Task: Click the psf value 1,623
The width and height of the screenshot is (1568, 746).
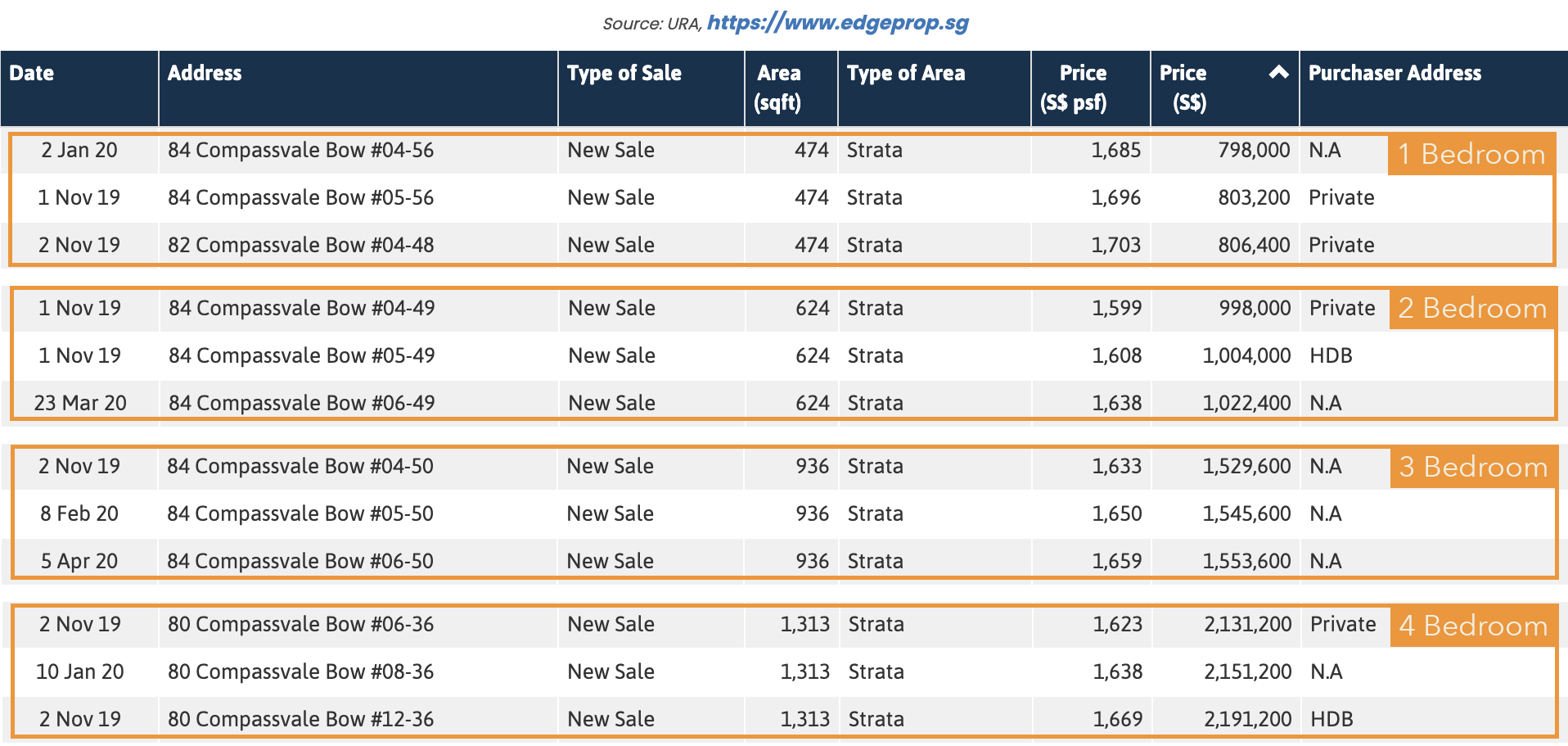Action: (x=1118, y=625)
